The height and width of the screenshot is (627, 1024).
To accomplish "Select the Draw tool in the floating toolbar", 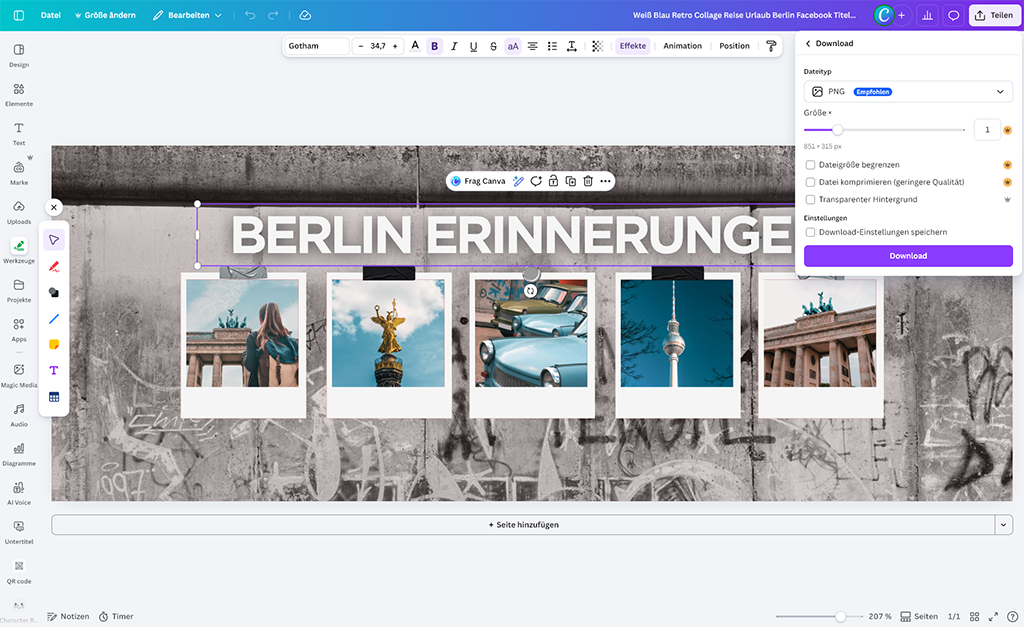I will [54, 266].
